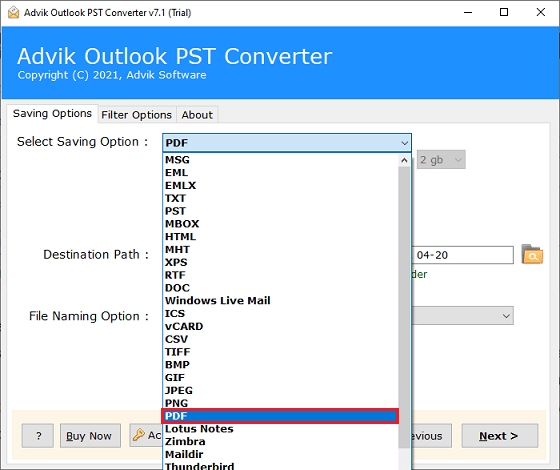Open the File Naming Option dropdown
This screenshot has width=560, height=470.
[x=463, y=316]
